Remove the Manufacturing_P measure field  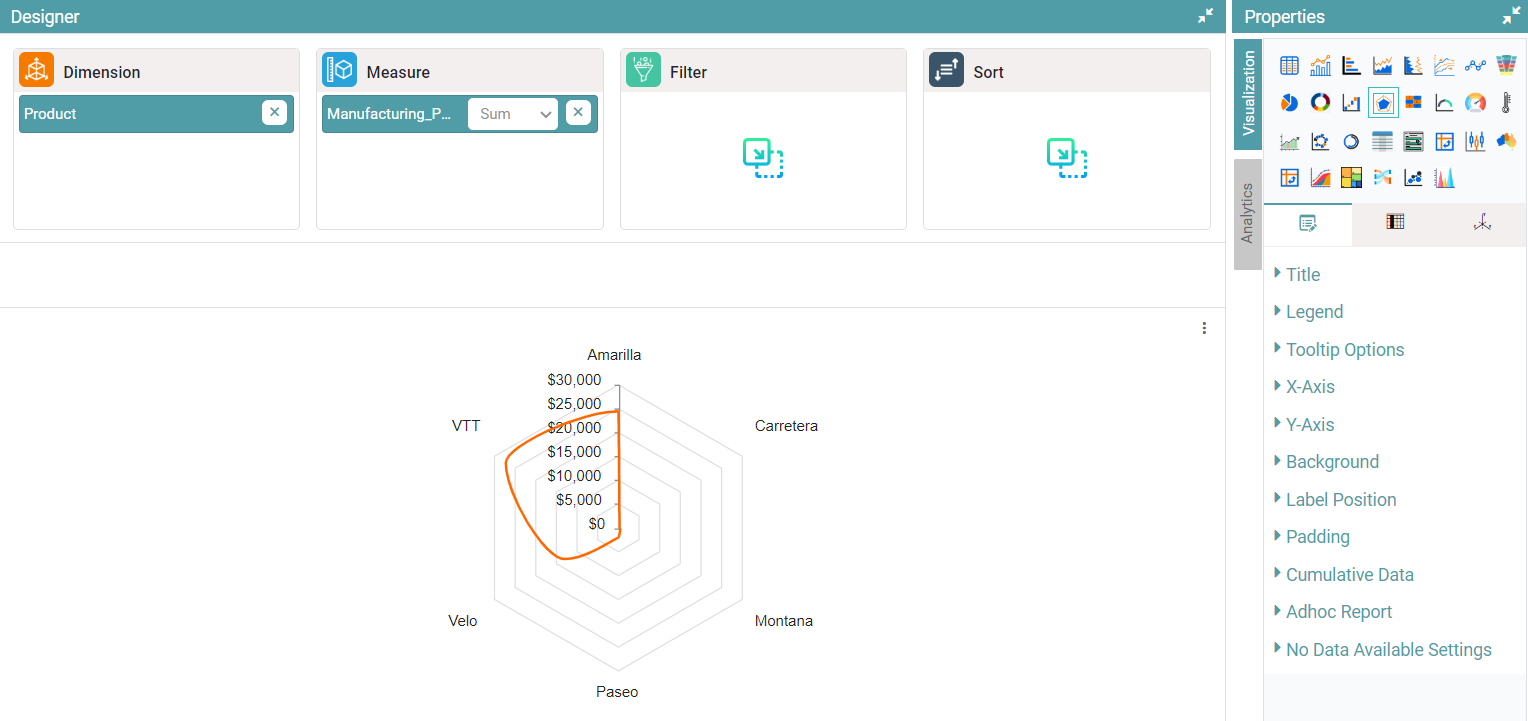[578, 113]
